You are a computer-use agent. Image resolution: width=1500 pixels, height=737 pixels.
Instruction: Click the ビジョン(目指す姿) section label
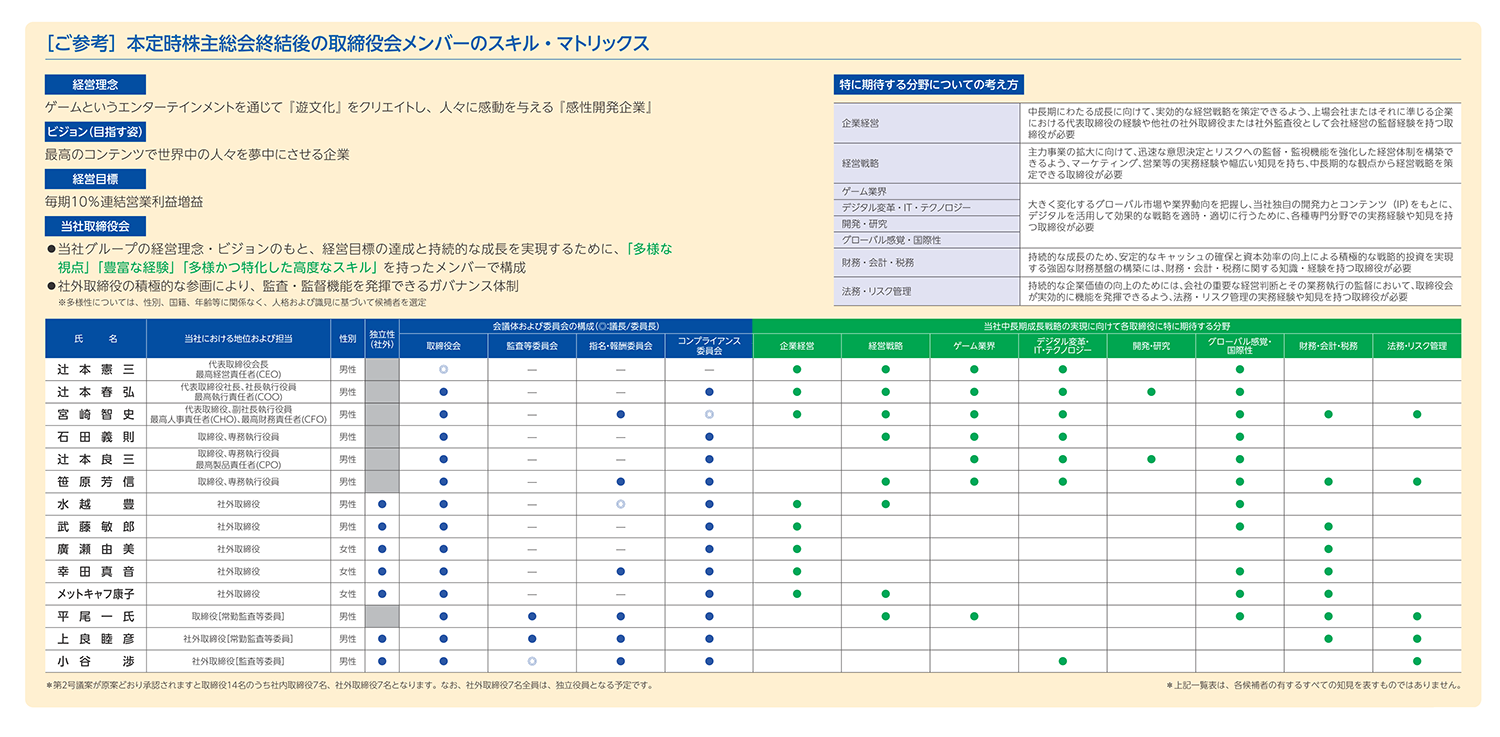[x=95, y=132]
